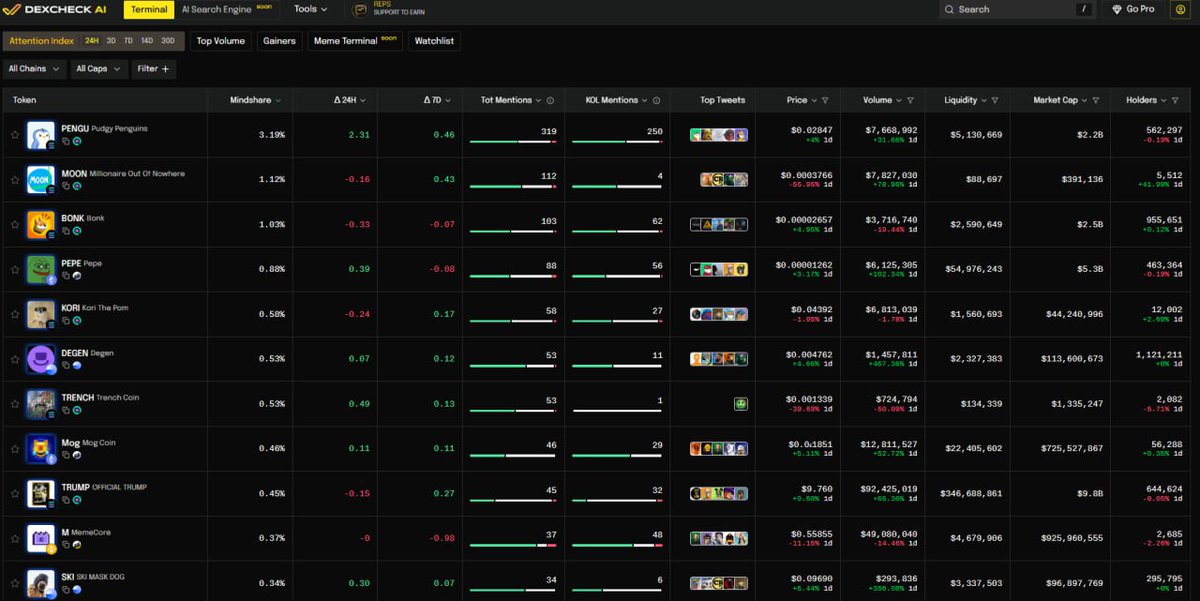
Task: Sort by the Mindshare column
Action: [x=255, y=100]
